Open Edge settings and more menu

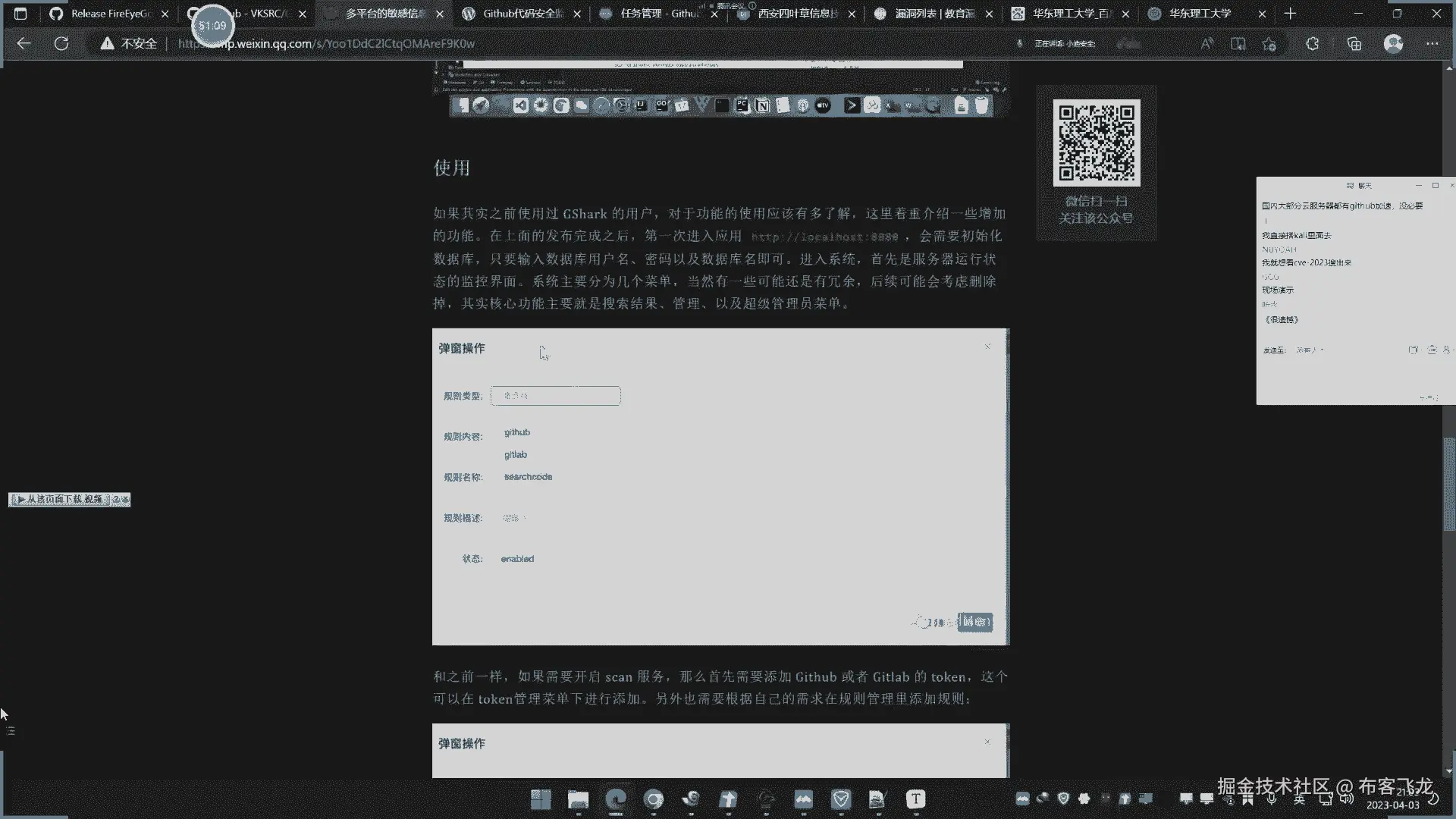(1432, 44)
